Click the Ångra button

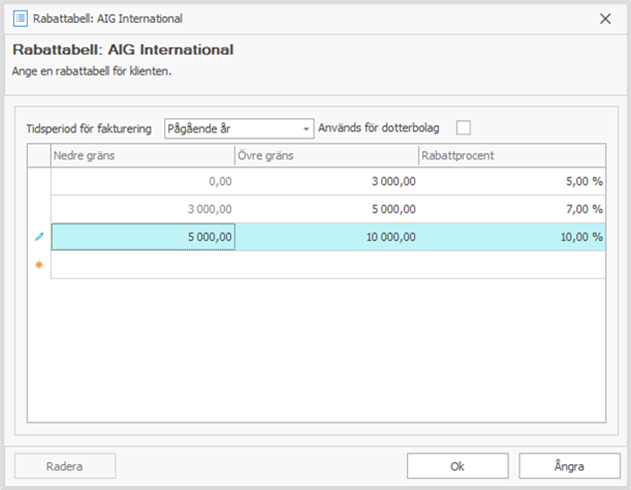pos(569,466)
